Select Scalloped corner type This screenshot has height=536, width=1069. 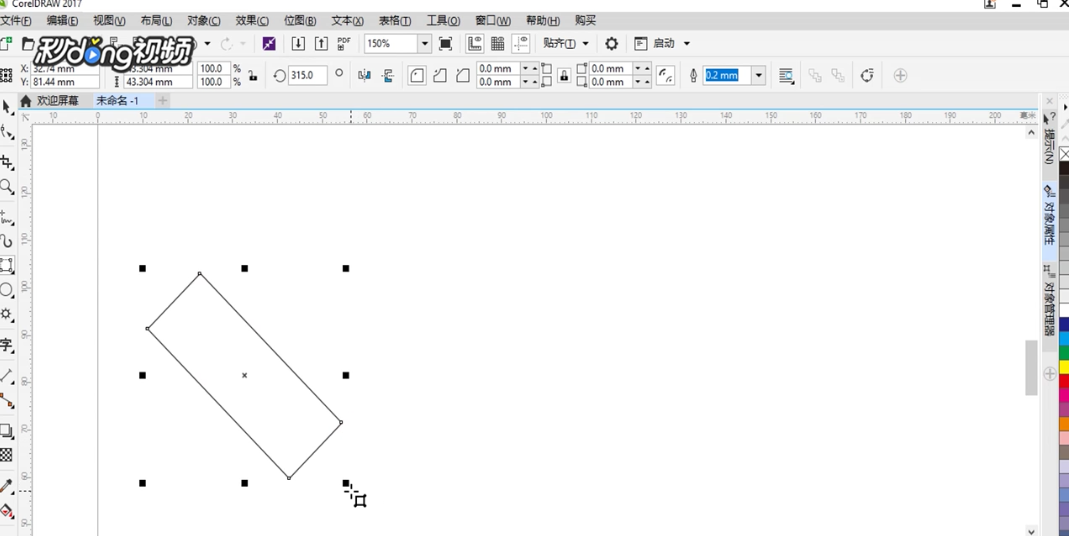(440, 75)
